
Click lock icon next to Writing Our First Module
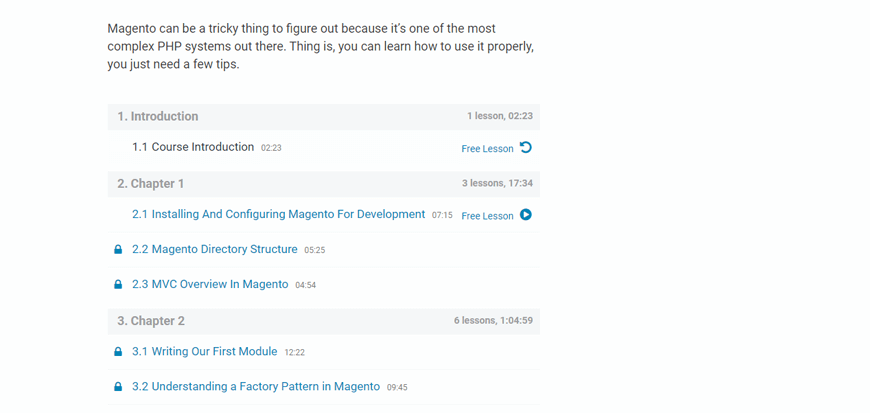(118, 352)
